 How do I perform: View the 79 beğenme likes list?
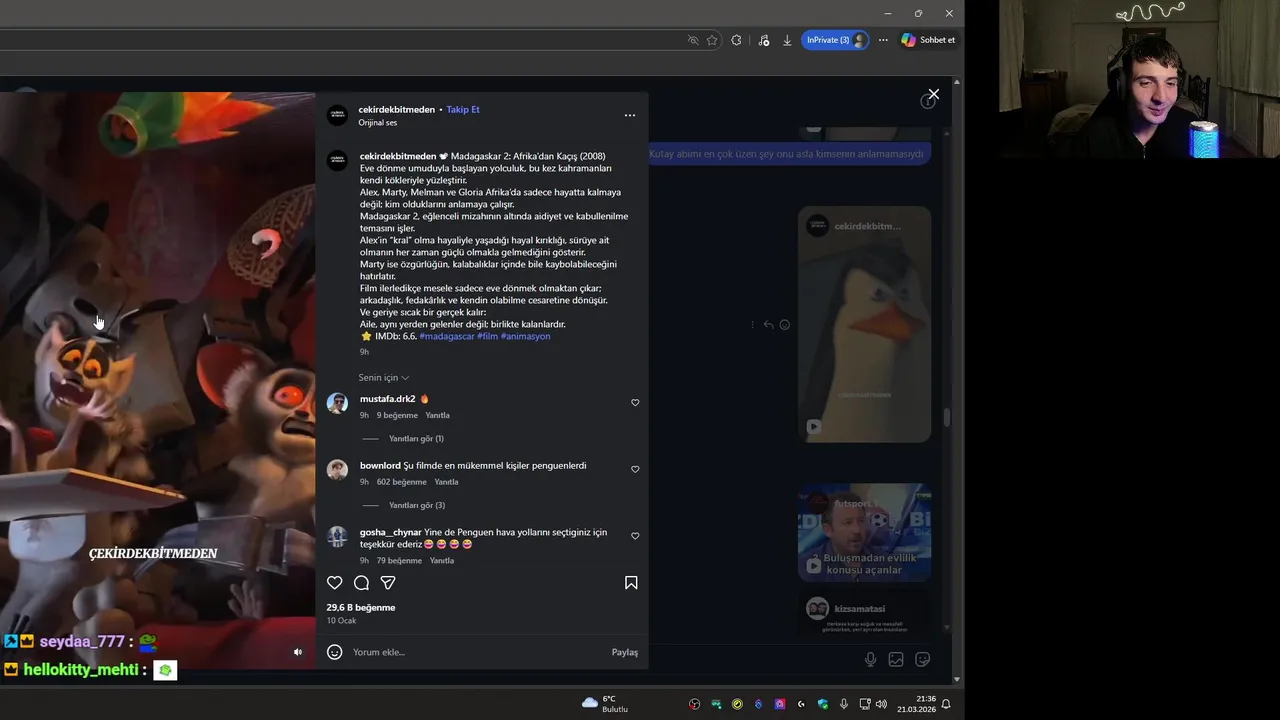pyautogui.click(x=399, y=561)
